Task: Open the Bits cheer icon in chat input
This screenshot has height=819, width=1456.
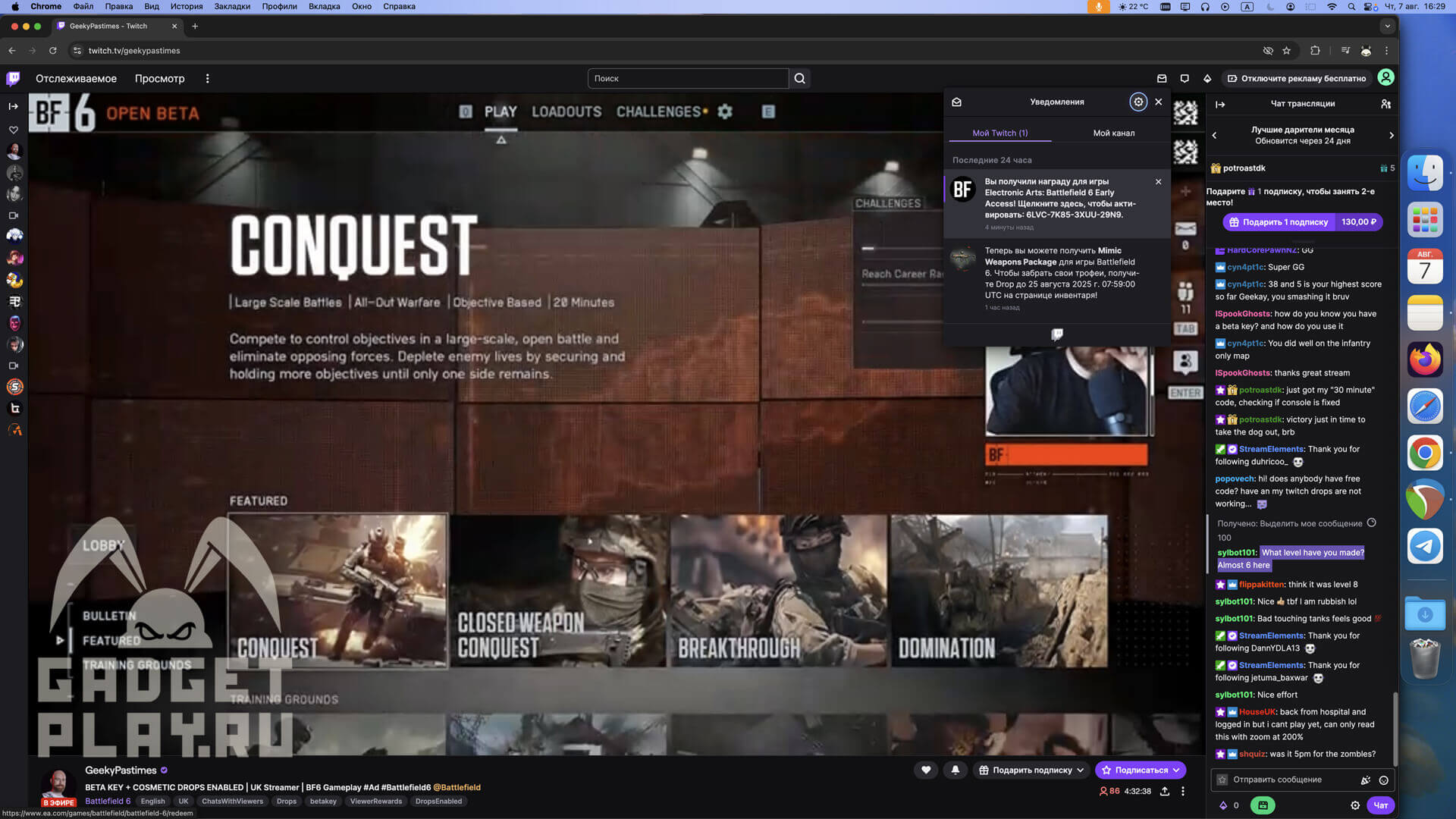Action: (x=1366, y=780)
